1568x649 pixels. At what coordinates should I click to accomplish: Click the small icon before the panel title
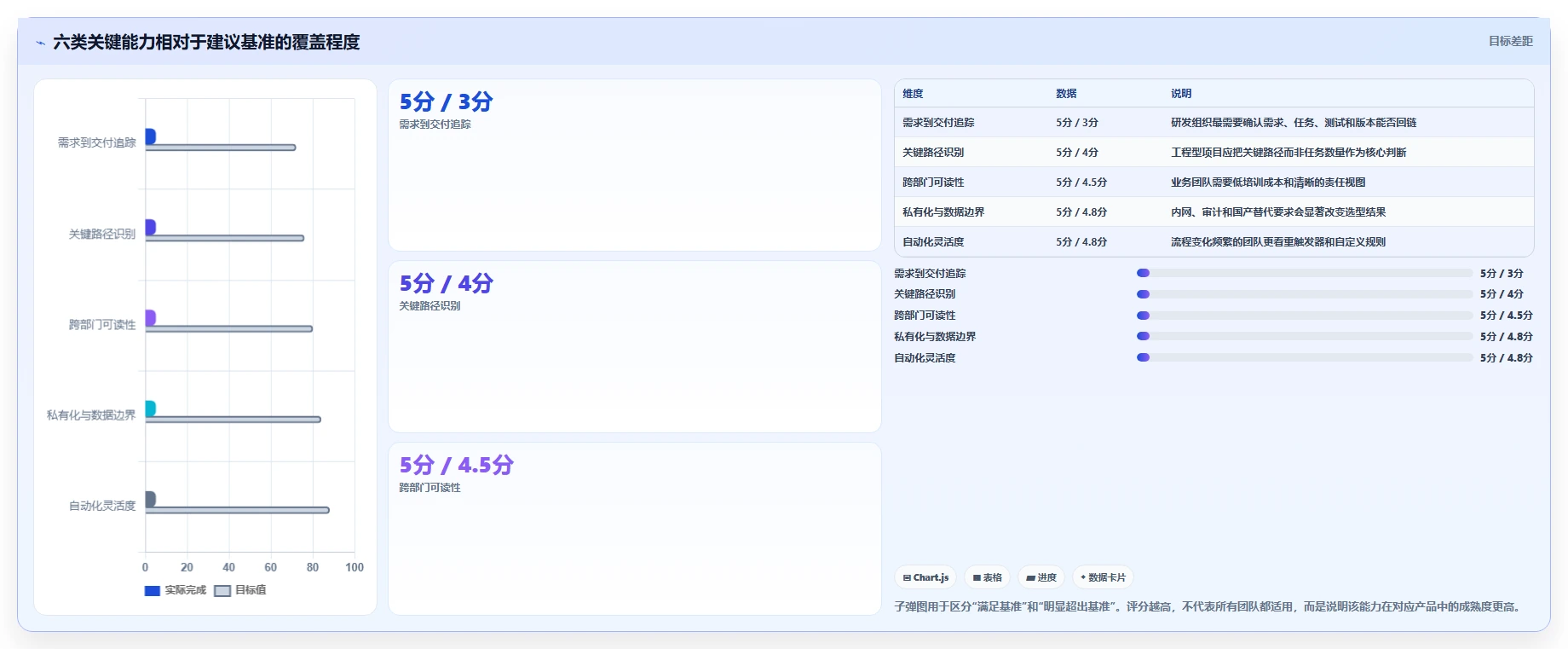(40, 43)
